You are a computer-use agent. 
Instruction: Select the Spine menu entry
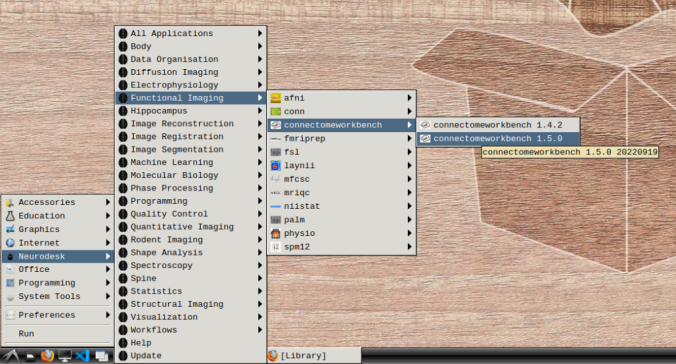[191, 279]
